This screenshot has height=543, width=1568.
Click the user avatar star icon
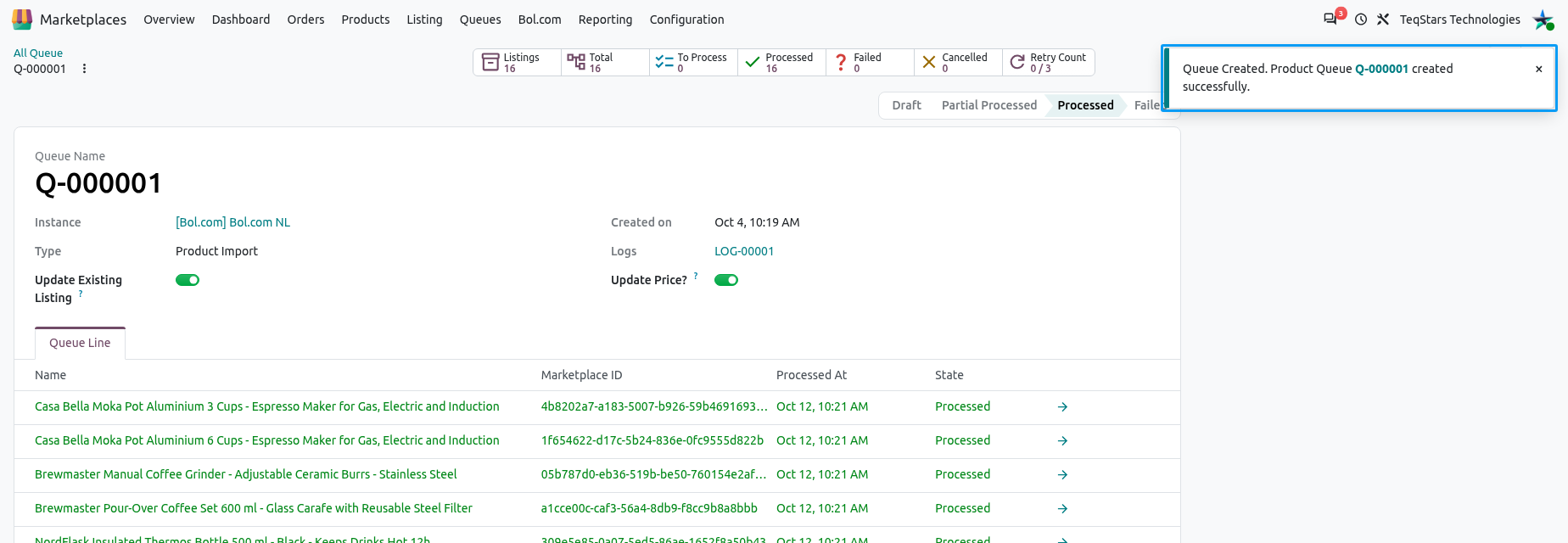click(1543, 20)
